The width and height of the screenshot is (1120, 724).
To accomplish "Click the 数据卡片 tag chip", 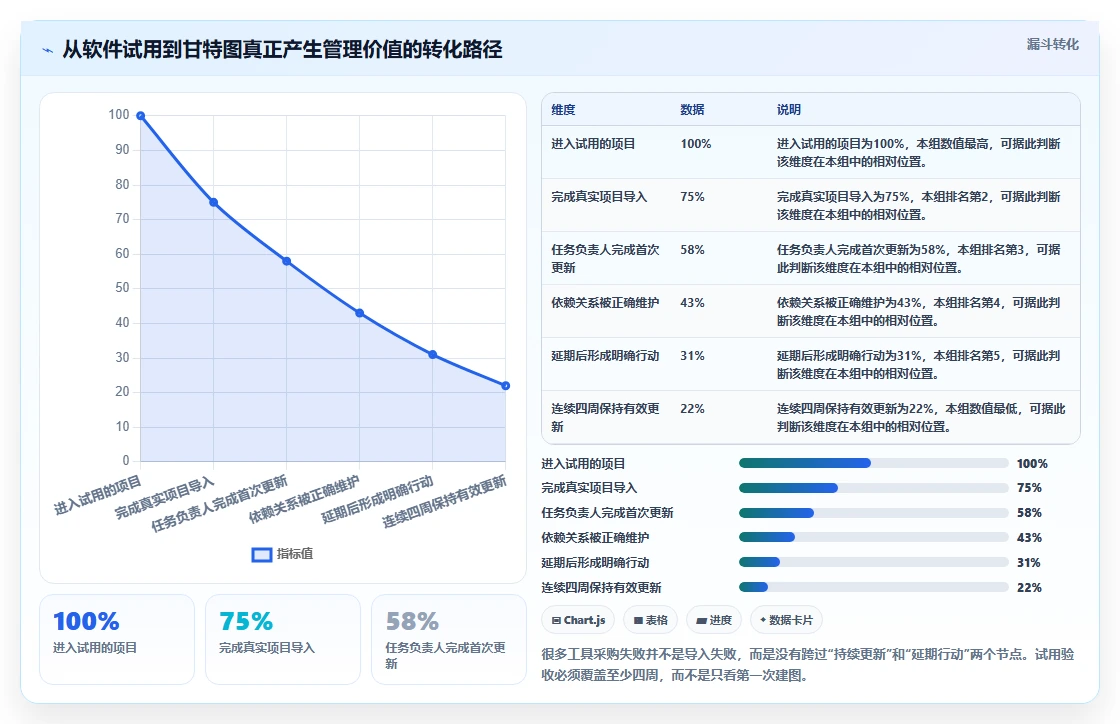I will tap(786, 620).
